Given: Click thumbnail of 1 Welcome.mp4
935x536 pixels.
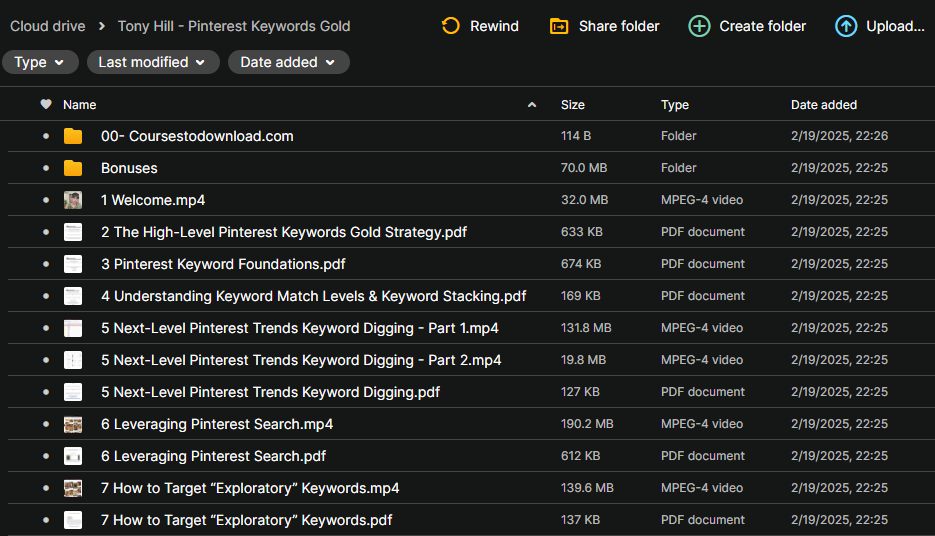Looking at the screenshot, I should pyautogui.click(x=73, y=200).
